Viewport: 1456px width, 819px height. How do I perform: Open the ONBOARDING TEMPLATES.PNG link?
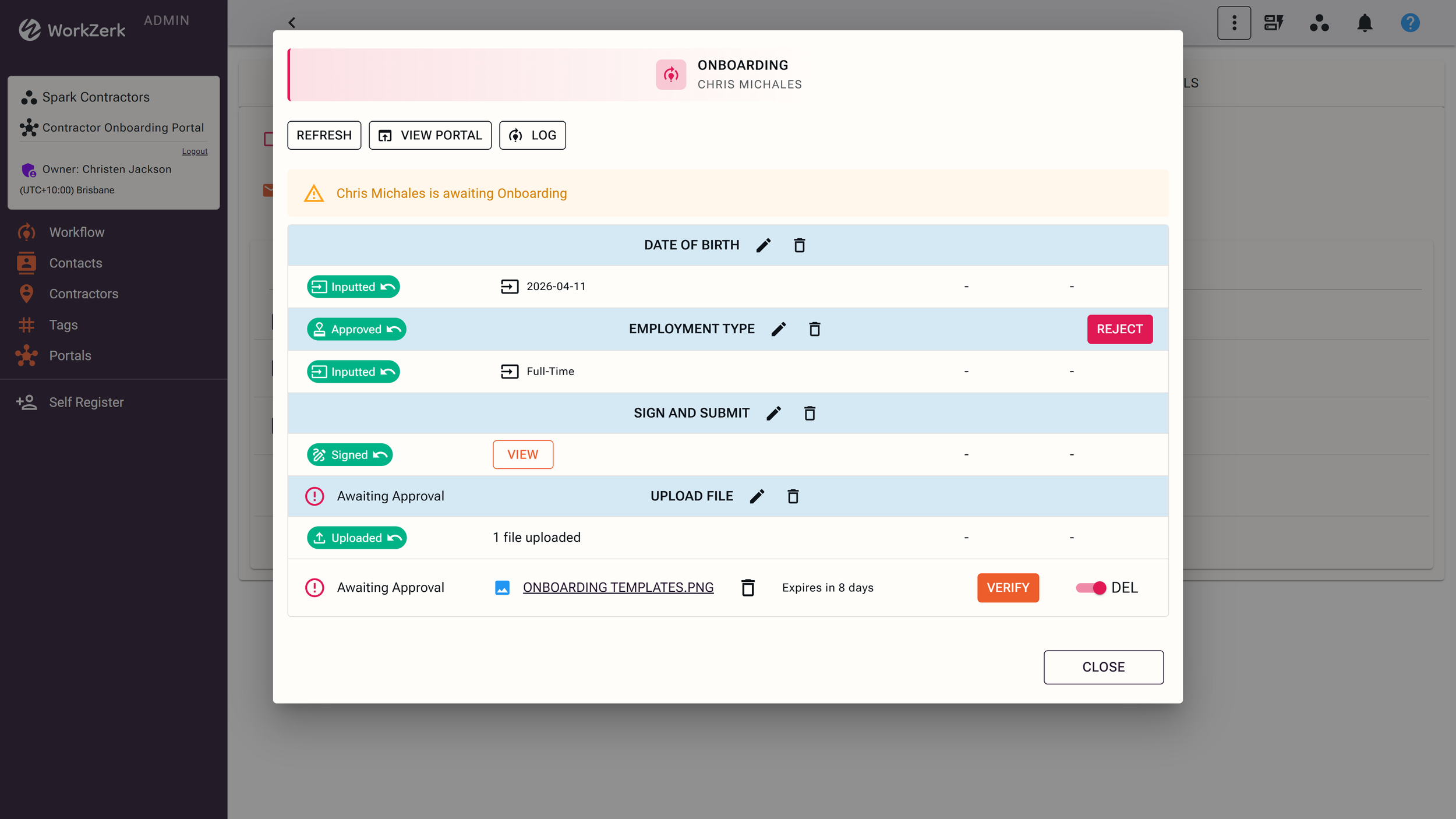[618, 587]
